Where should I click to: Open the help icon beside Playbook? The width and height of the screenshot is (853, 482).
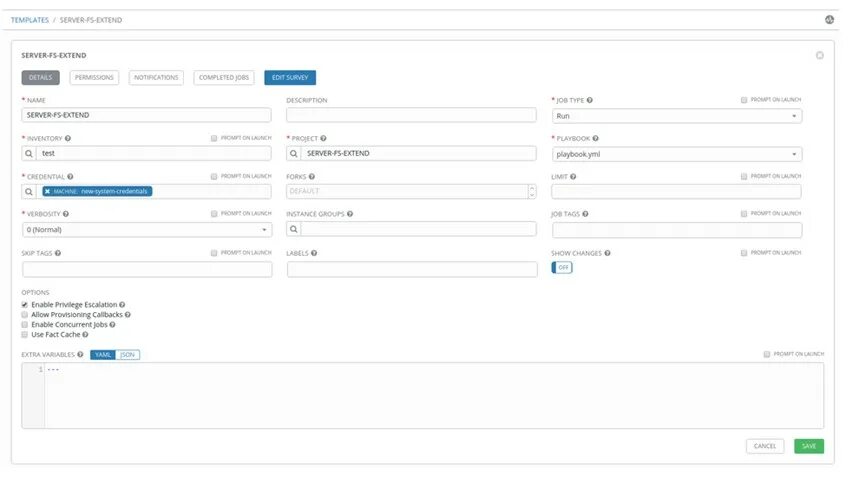[596, 138]
